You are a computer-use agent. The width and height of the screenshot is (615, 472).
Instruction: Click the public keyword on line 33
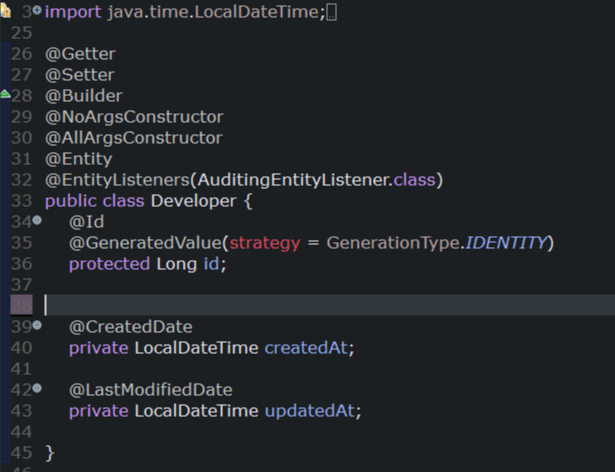tap(71, 201)
